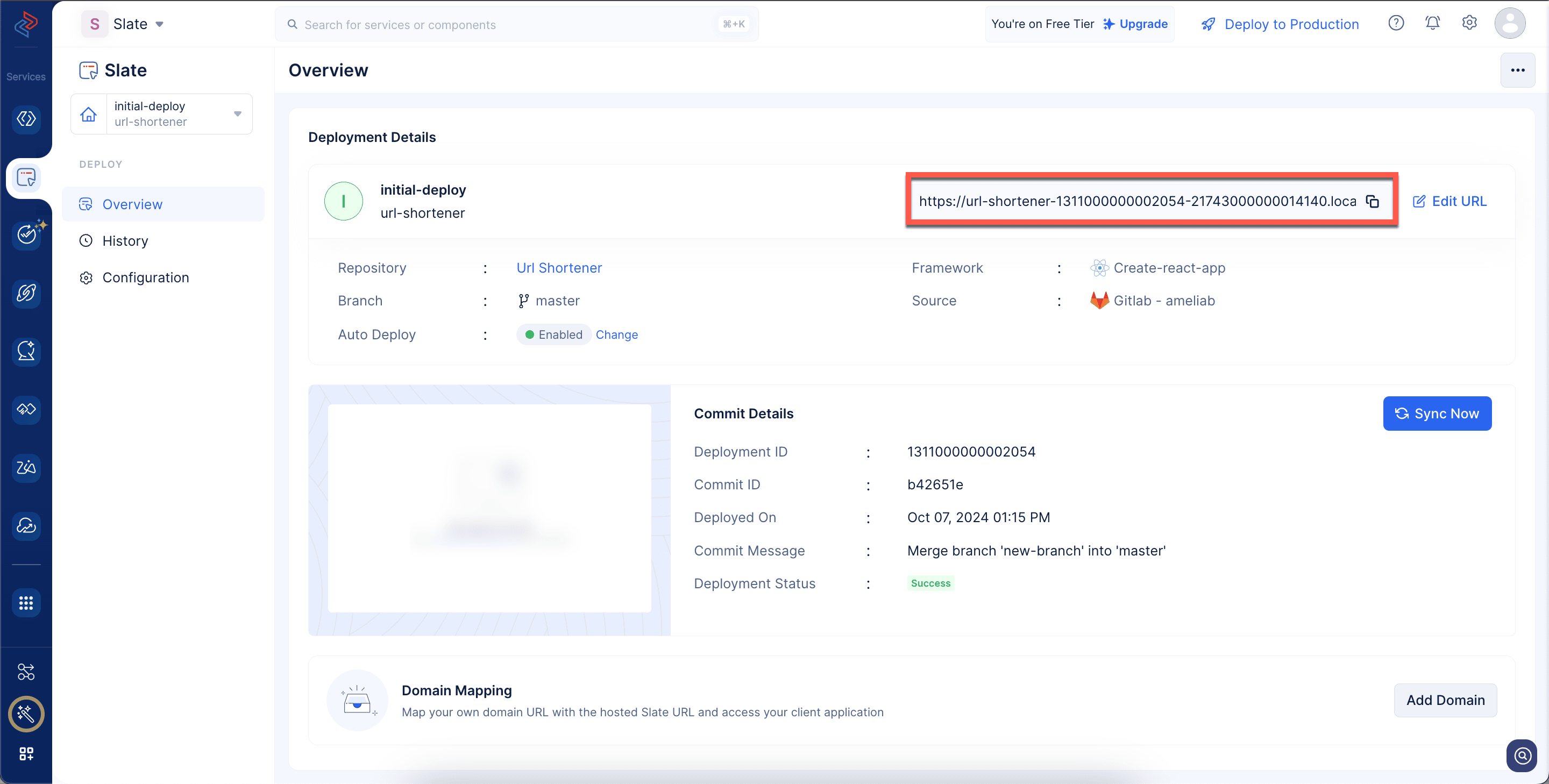Open the three-dot more options menu

coord(1517,70)
